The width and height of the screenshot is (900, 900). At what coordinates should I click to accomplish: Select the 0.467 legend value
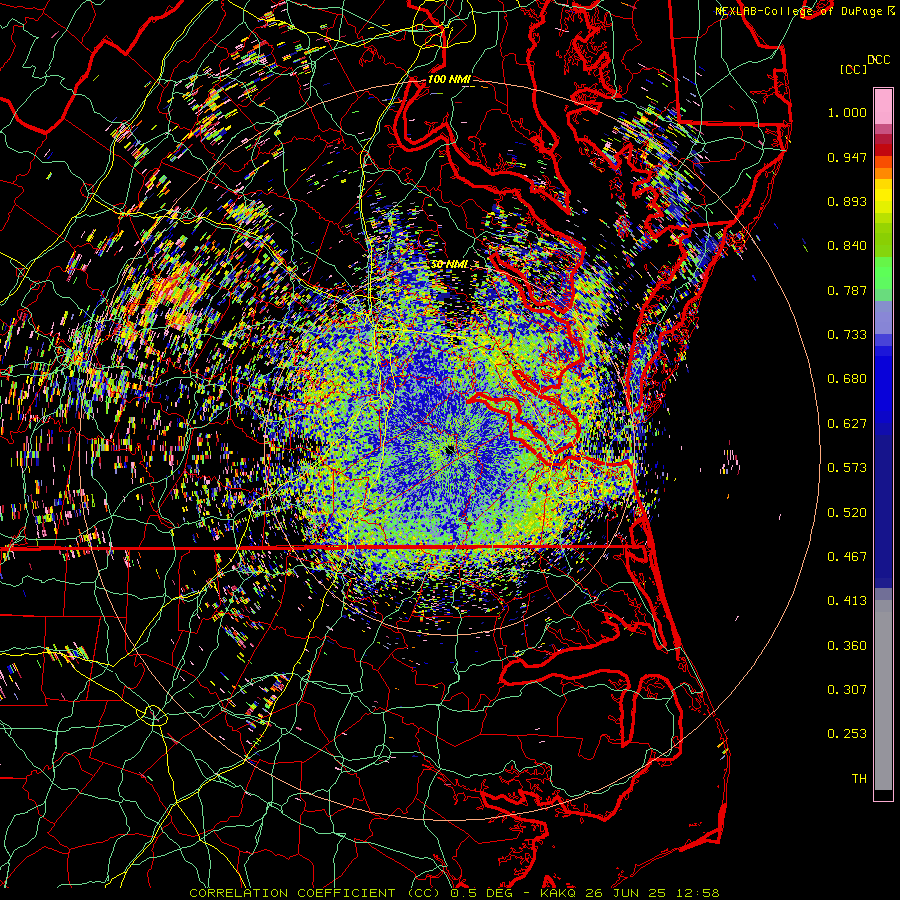click(847, 557)
